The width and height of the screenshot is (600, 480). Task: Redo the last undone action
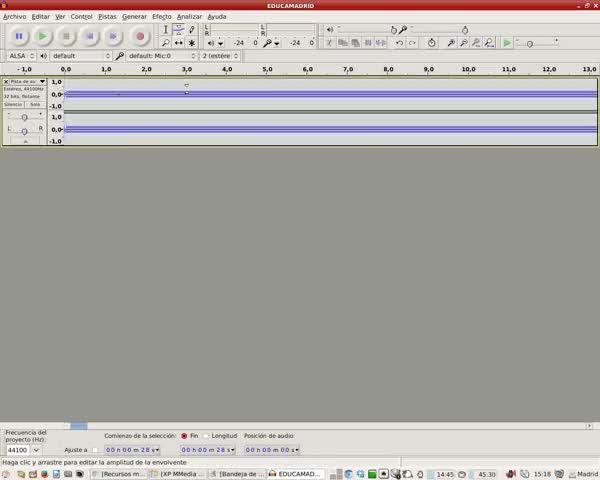click(x=412, y=43)
